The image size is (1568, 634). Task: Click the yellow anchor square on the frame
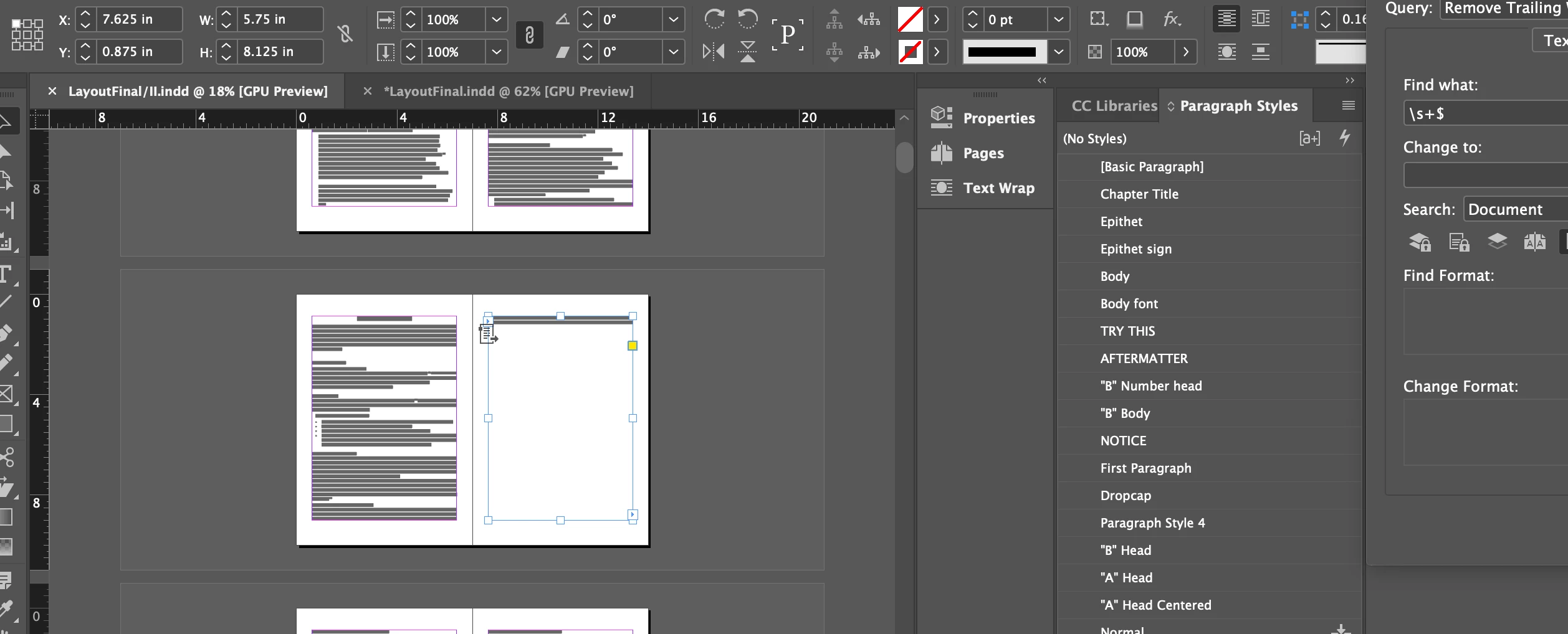tap(633, 346)
